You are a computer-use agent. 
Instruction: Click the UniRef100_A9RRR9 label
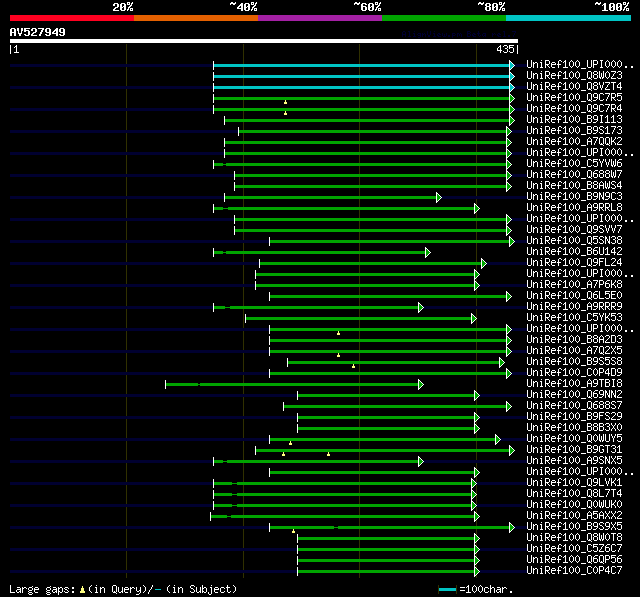[574, 307]
